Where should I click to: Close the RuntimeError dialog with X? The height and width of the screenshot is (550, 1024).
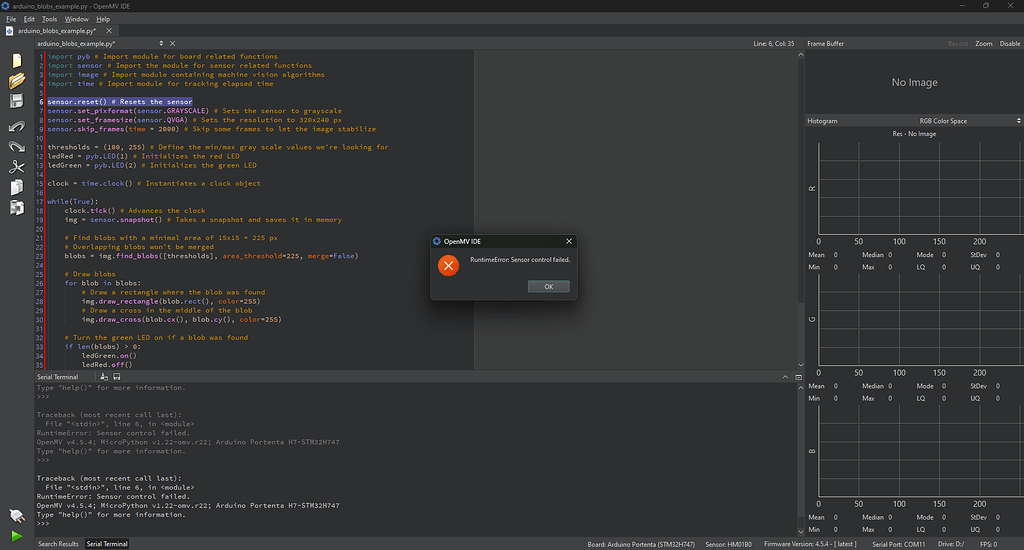(x=569, y=241)
